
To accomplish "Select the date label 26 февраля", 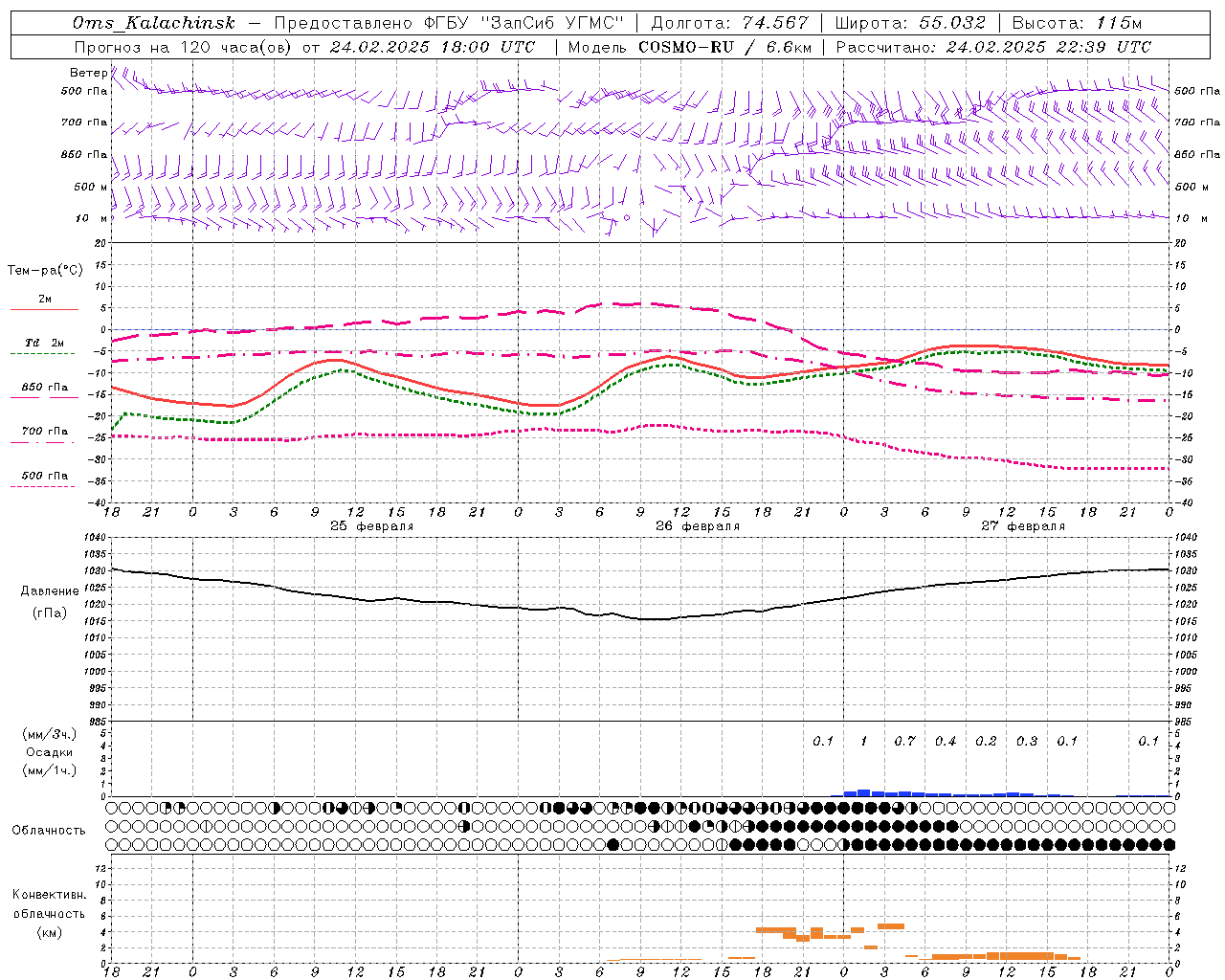I will 698,526.
